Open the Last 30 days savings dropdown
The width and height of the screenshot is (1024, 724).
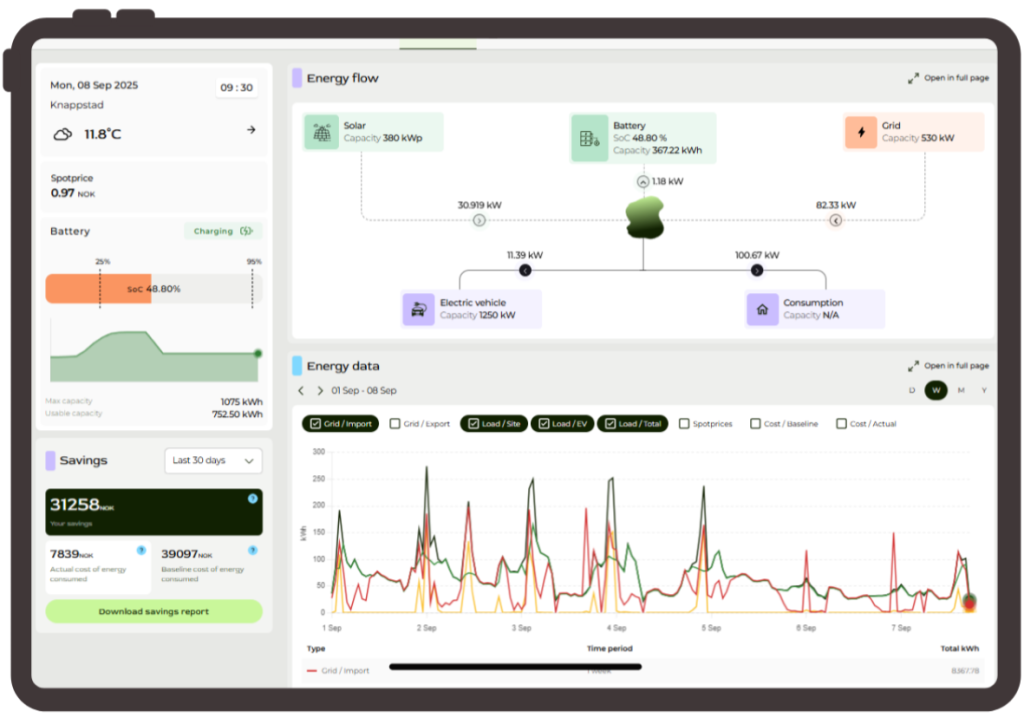click(213, 461)
